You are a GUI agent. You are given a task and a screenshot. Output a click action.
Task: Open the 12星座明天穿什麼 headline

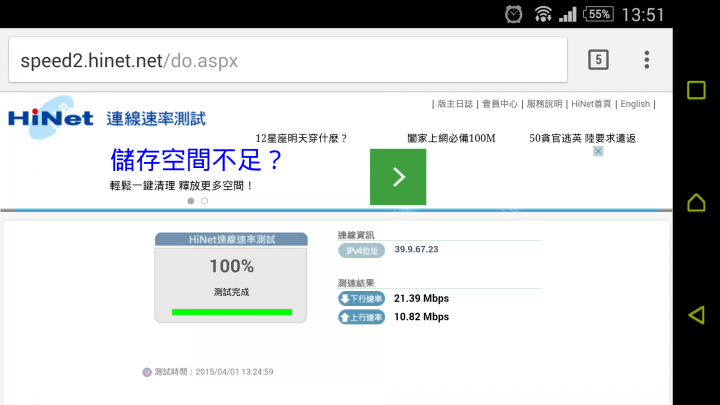(301, 138)
